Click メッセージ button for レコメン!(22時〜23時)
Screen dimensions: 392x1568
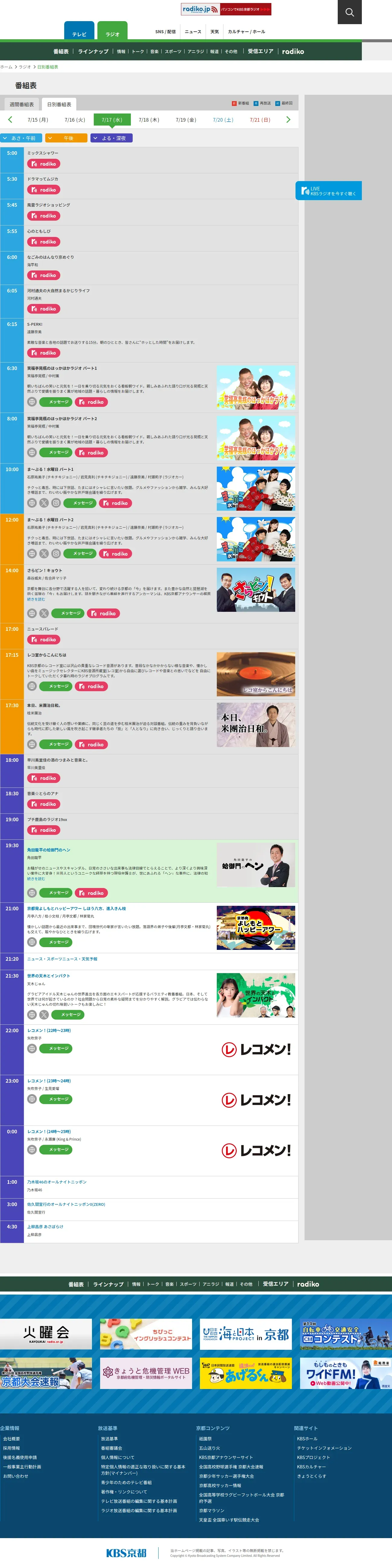56,1048
